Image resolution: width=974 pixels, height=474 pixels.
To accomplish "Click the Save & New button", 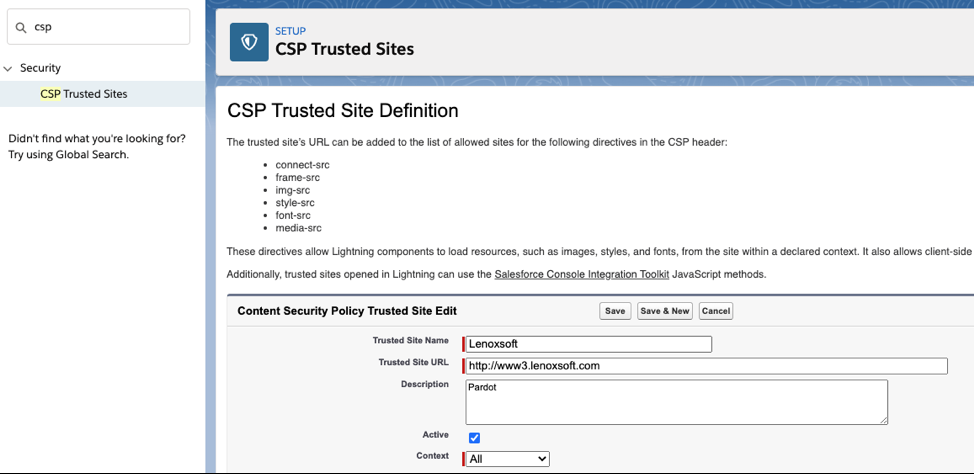I will coord(665,311).
